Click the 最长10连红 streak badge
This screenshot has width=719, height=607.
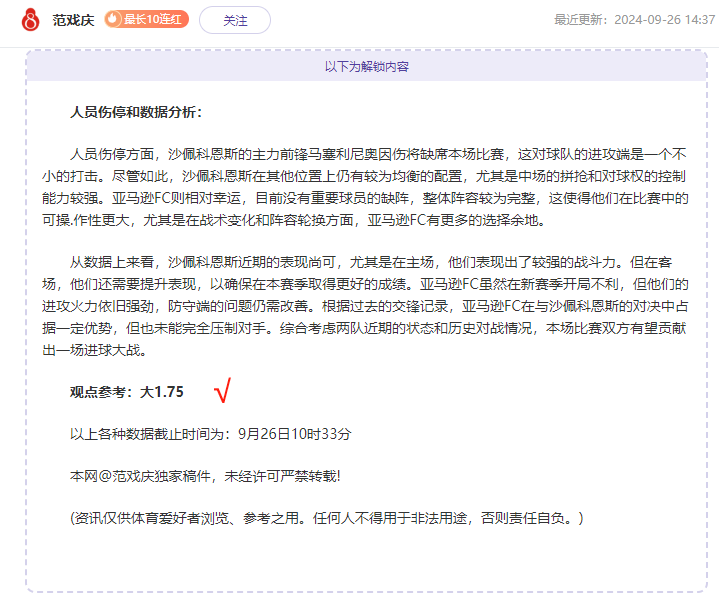point(147,19)
